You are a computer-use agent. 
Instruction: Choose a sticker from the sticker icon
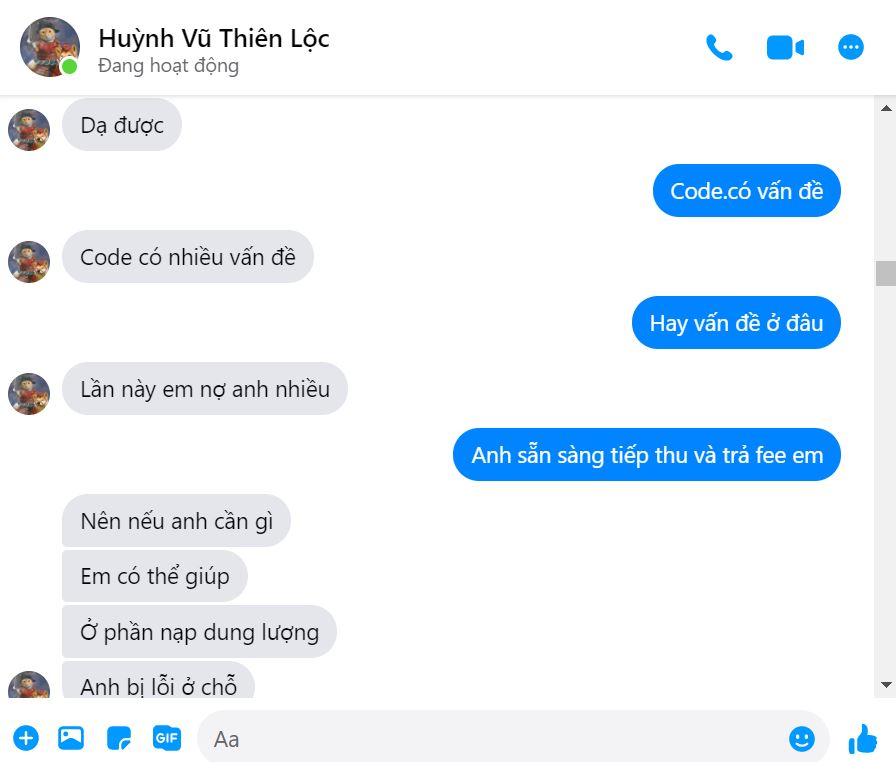tap(119, 738)
